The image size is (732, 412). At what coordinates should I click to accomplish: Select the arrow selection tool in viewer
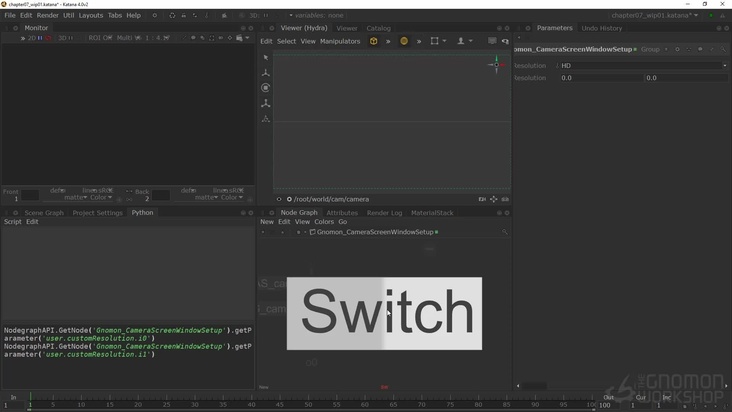(x=265, y=58)
